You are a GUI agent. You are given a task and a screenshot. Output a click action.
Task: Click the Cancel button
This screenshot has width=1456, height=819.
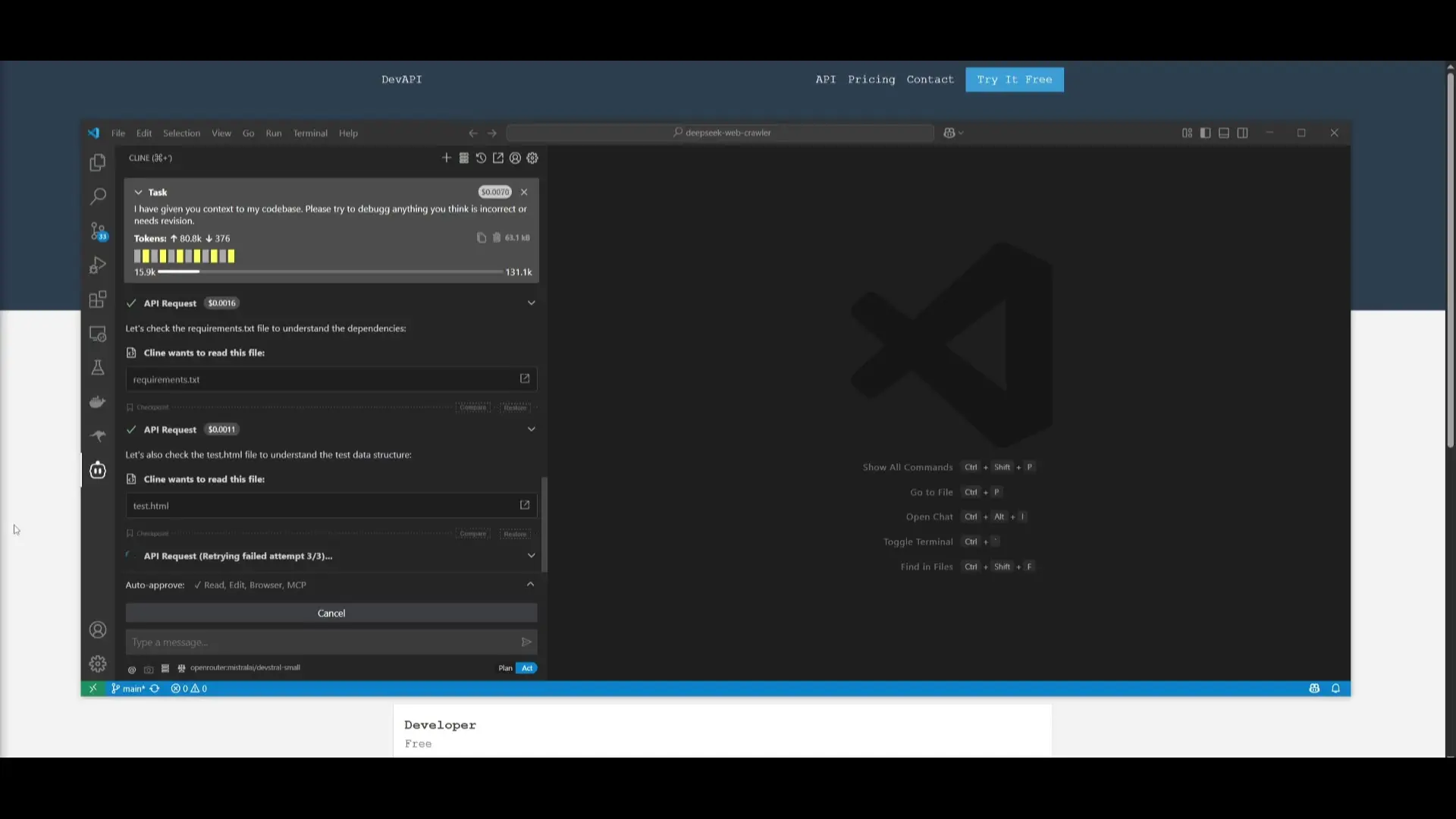click(x=331, y=613)
